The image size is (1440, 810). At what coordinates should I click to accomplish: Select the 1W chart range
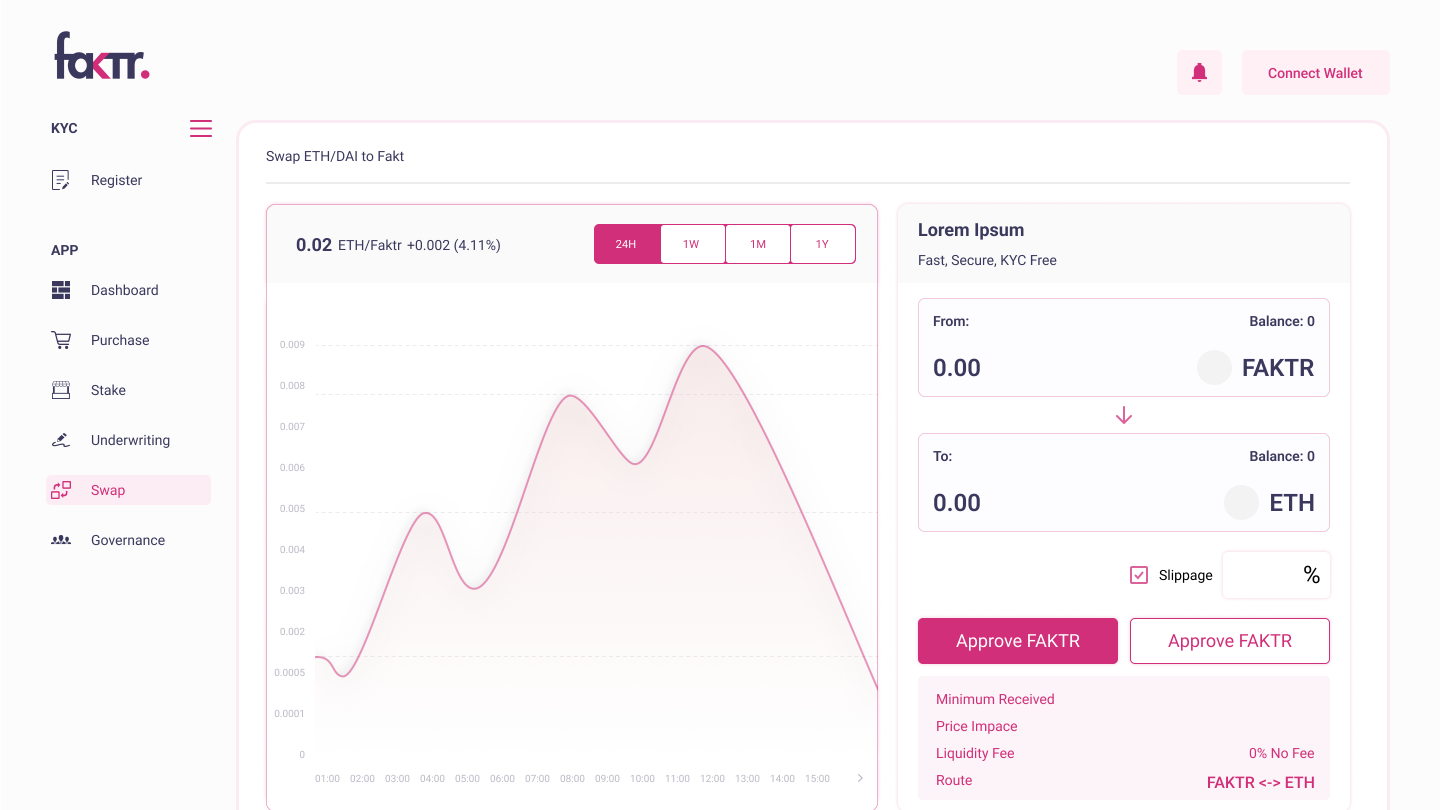coord(692,244)
